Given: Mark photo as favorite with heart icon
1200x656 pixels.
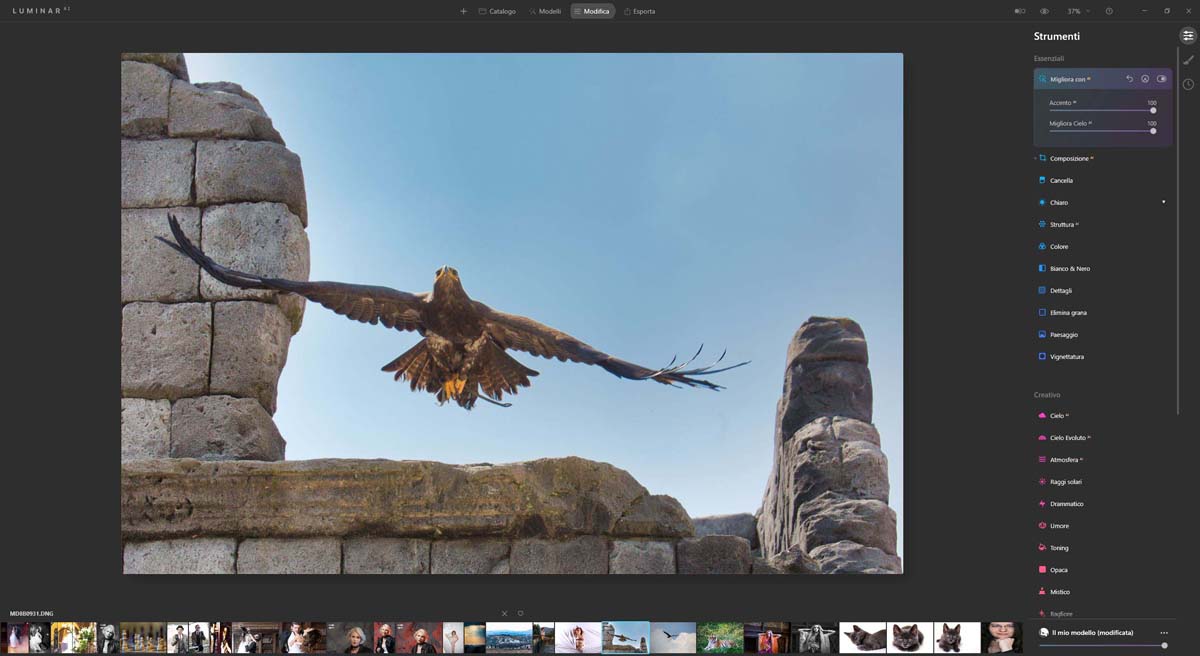Looking at the screenshot, I should pyautogui.click(x=520, y=613).
